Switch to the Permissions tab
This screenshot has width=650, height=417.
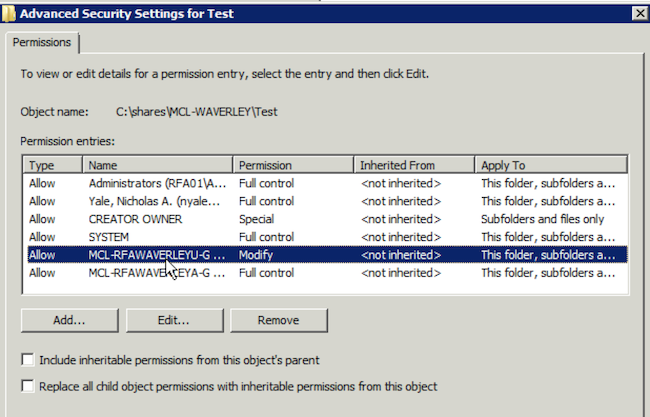click(42, 42)
